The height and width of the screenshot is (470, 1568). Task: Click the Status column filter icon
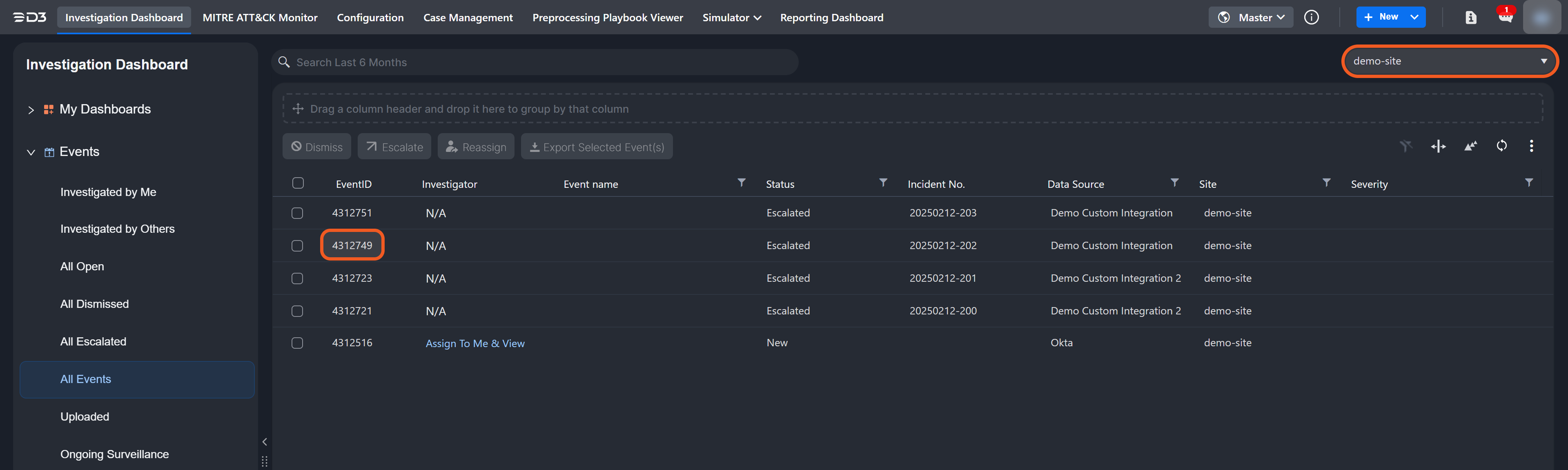[882, 183]
